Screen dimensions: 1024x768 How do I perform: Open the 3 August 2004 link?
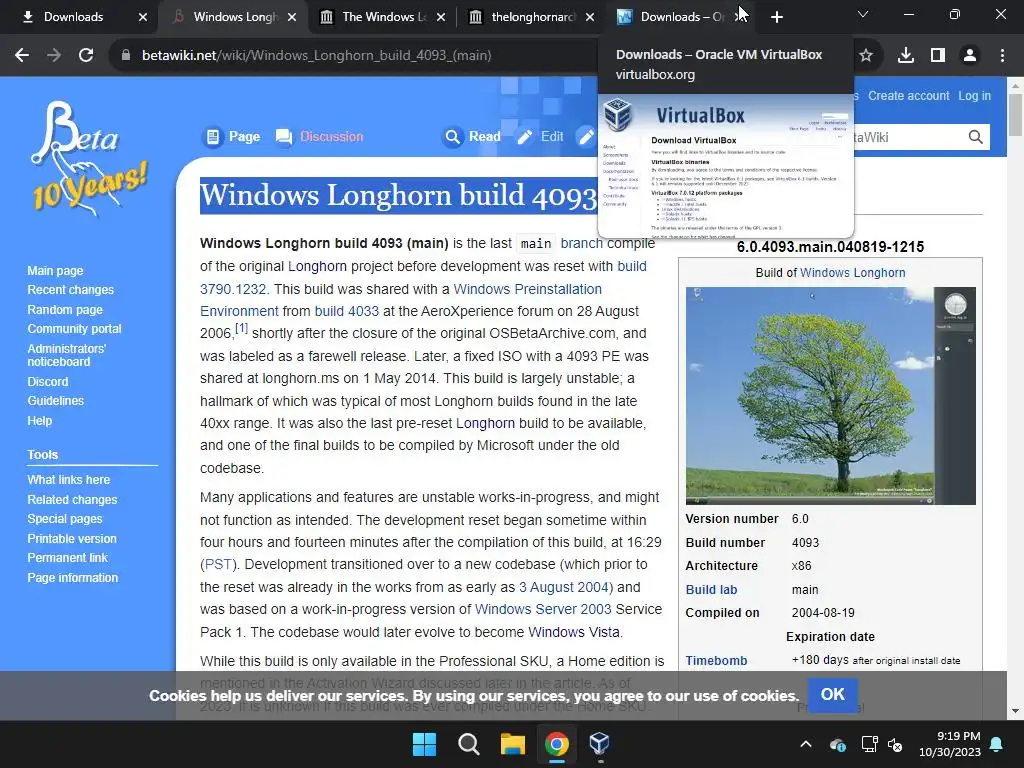564,587
